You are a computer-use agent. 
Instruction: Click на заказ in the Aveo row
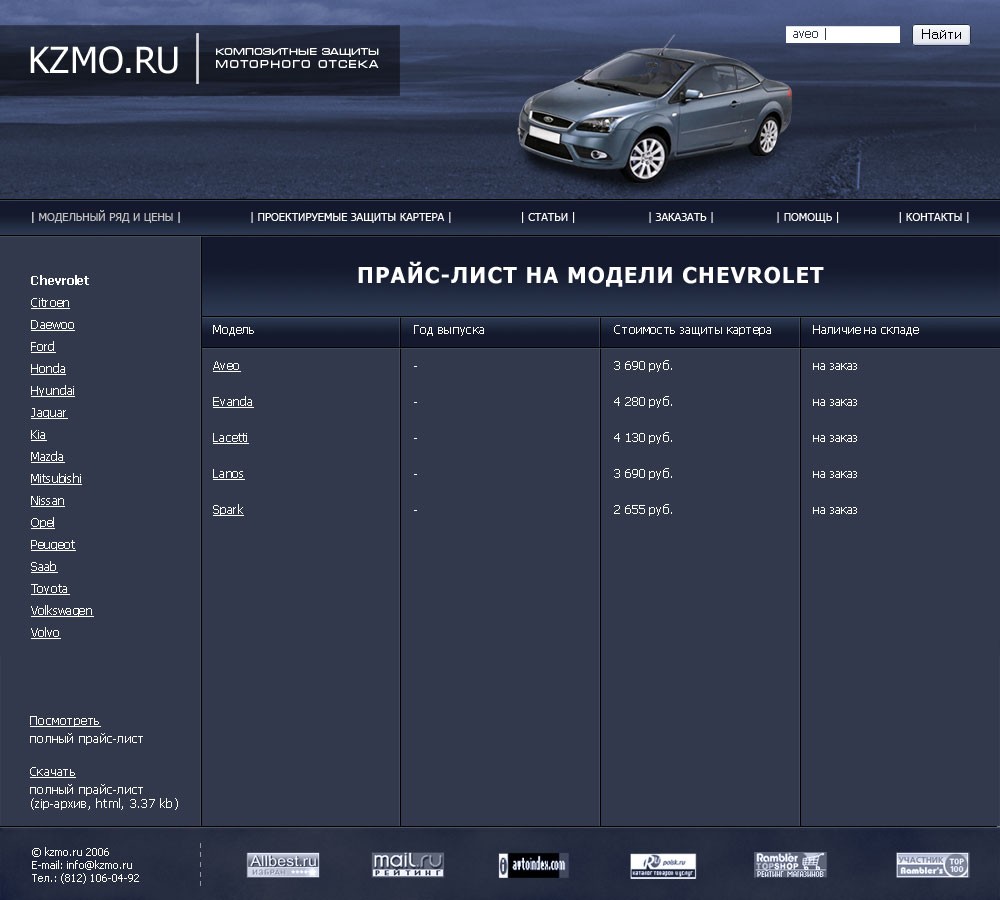pyautogui.click(x=834, y=366)
